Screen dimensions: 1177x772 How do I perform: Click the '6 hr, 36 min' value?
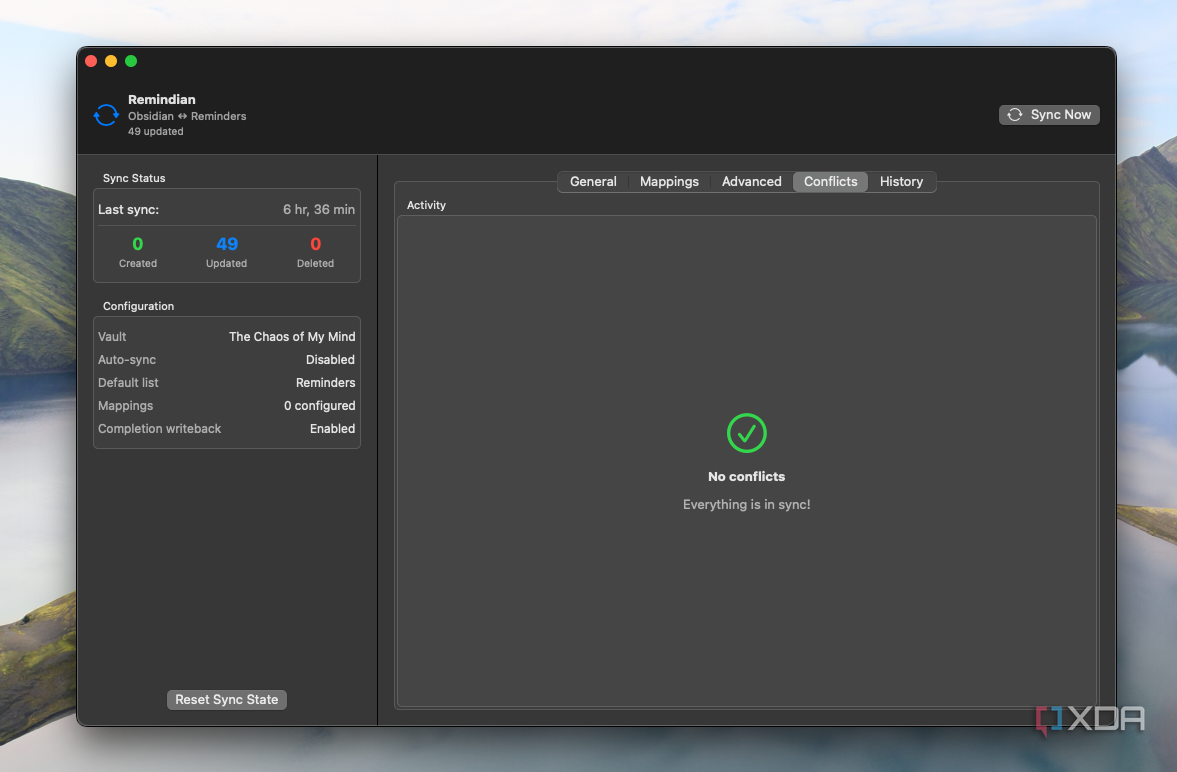point(319,210)
